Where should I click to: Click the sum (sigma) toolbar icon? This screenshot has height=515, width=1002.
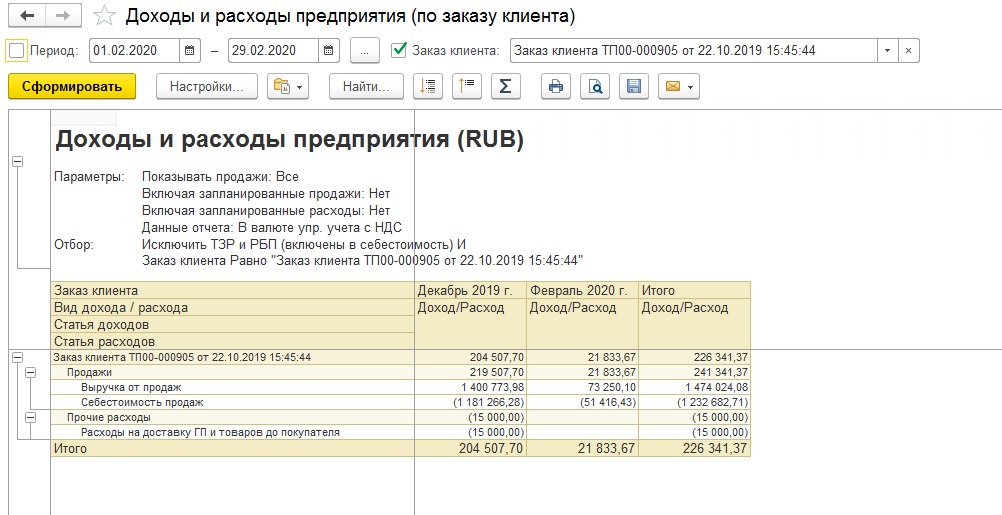point(505,87)
